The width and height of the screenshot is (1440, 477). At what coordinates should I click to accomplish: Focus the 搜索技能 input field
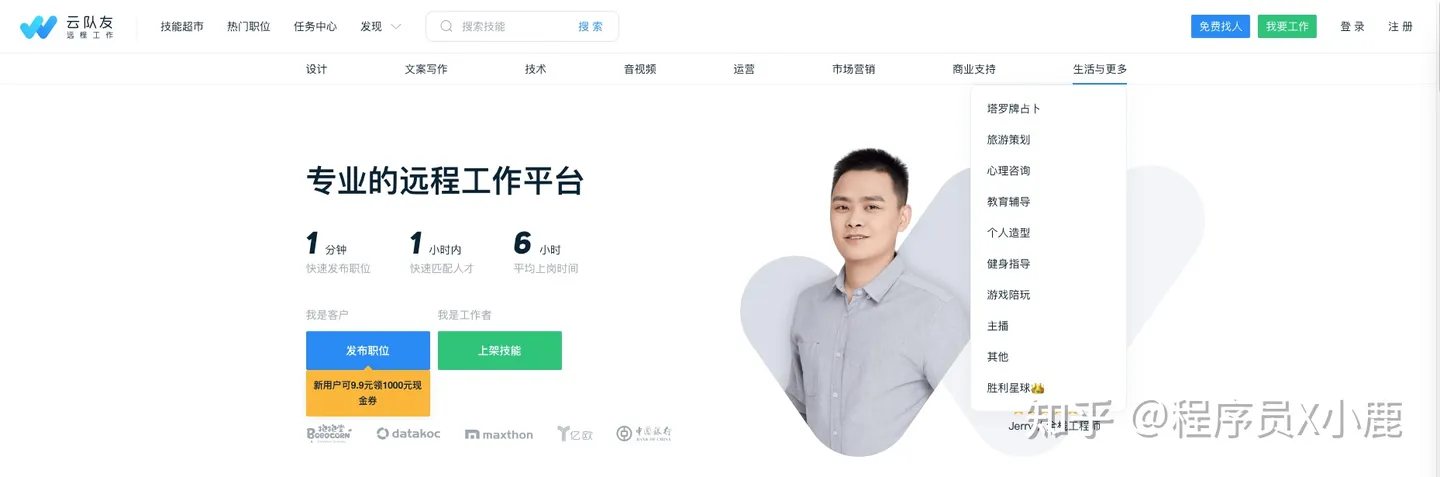[512, 26]
